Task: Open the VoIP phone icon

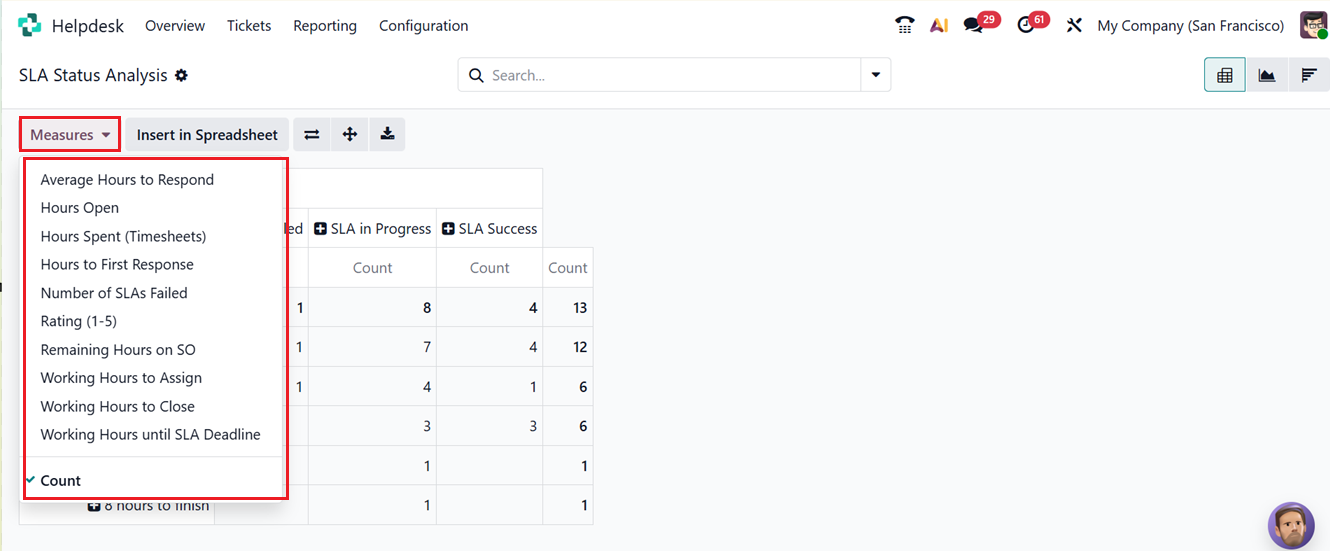Action: click(x=904, y=25)
